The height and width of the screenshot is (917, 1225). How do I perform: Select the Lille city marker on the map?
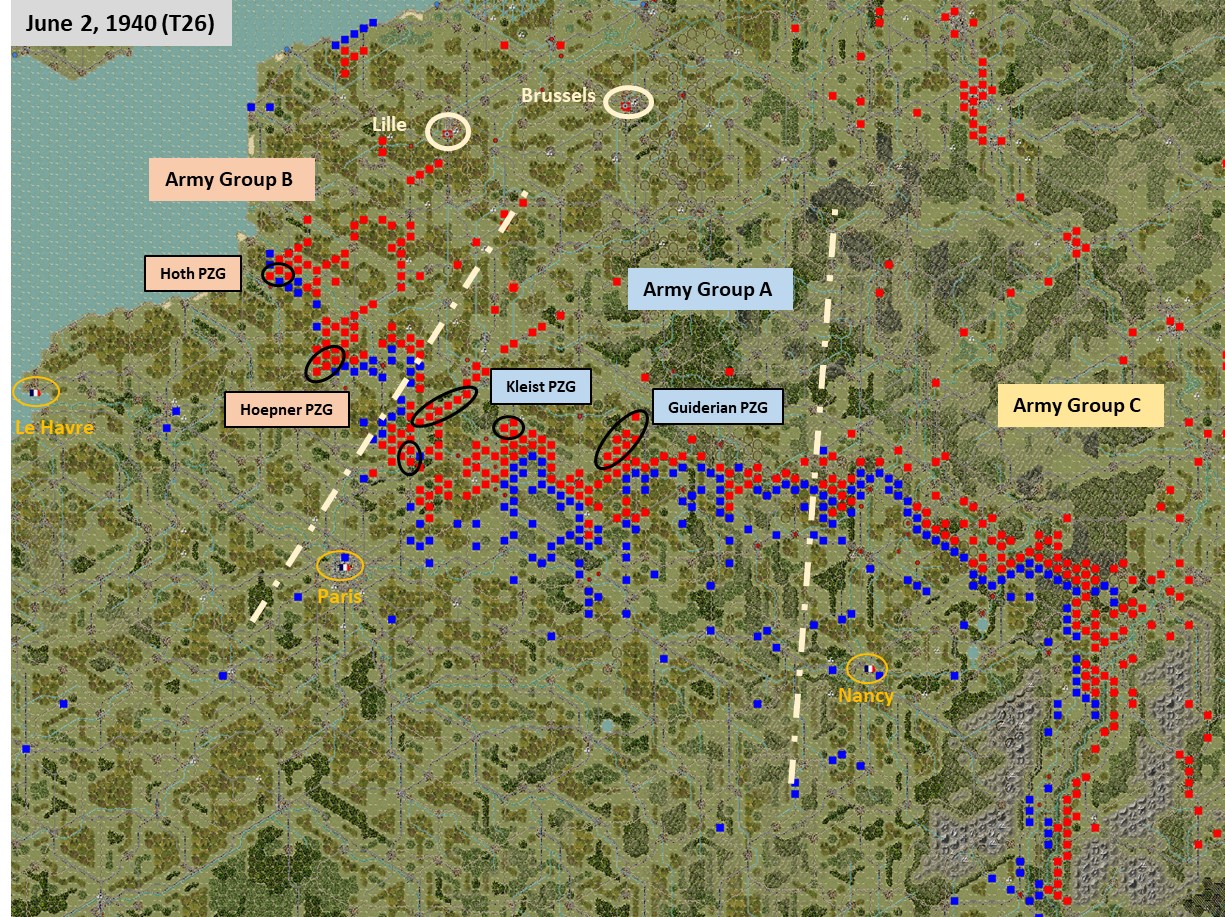pos(448,132)
